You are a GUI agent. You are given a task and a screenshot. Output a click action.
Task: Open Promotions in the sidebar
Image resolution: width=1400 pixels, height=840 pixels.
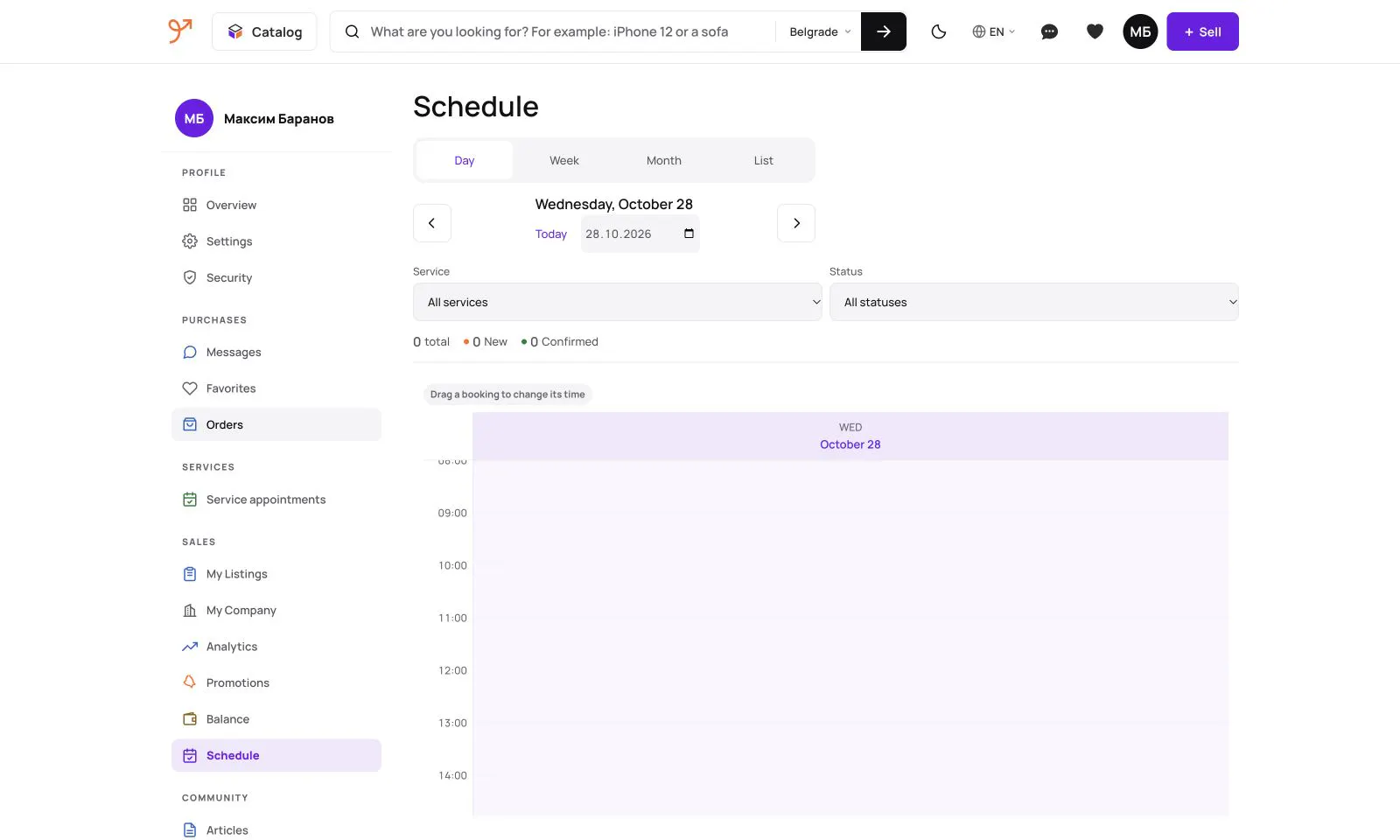tap(276, 682)
